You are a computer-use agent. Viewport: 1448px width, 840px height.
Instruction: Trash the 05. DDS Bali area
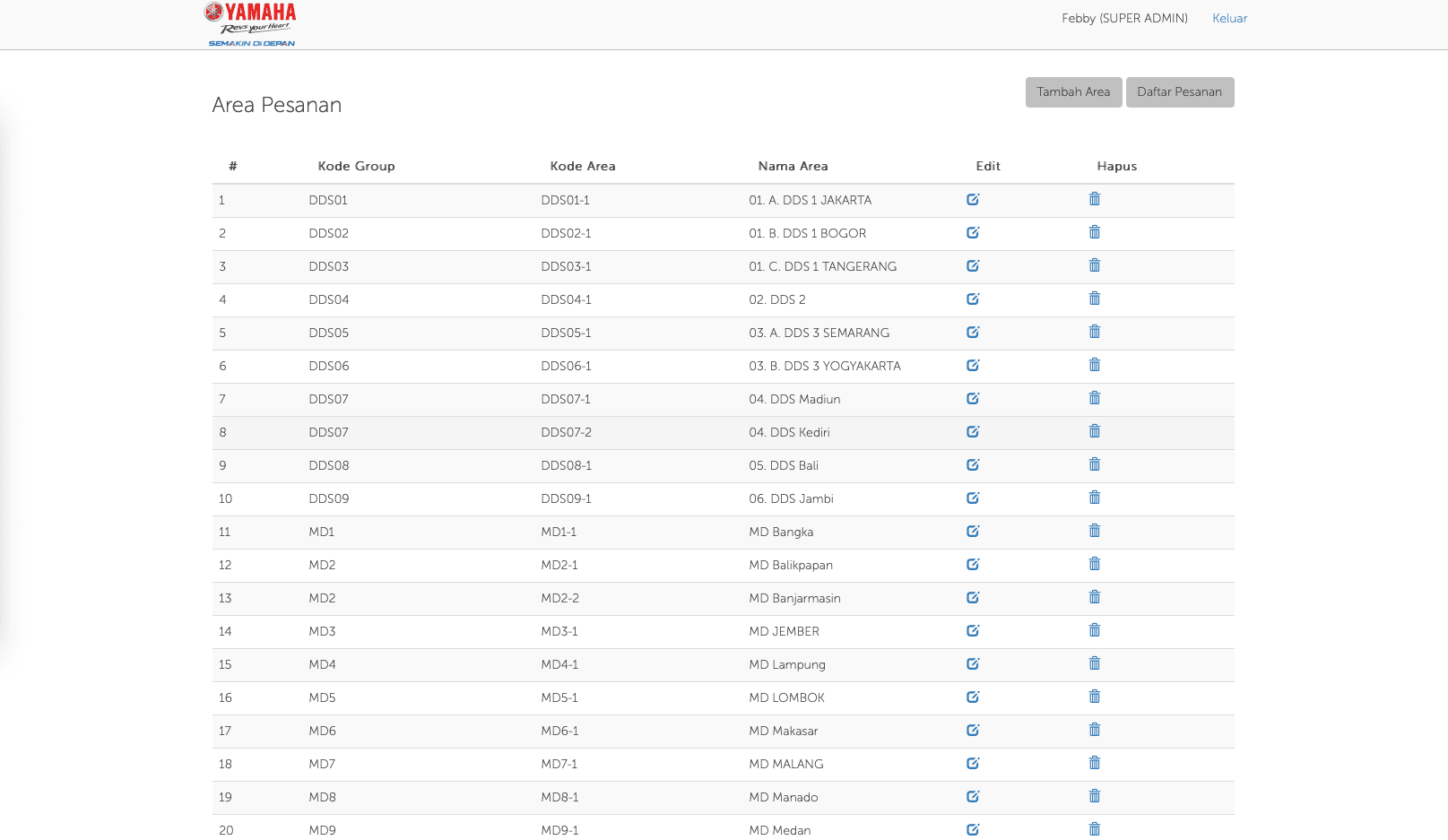coord(1095,464)
